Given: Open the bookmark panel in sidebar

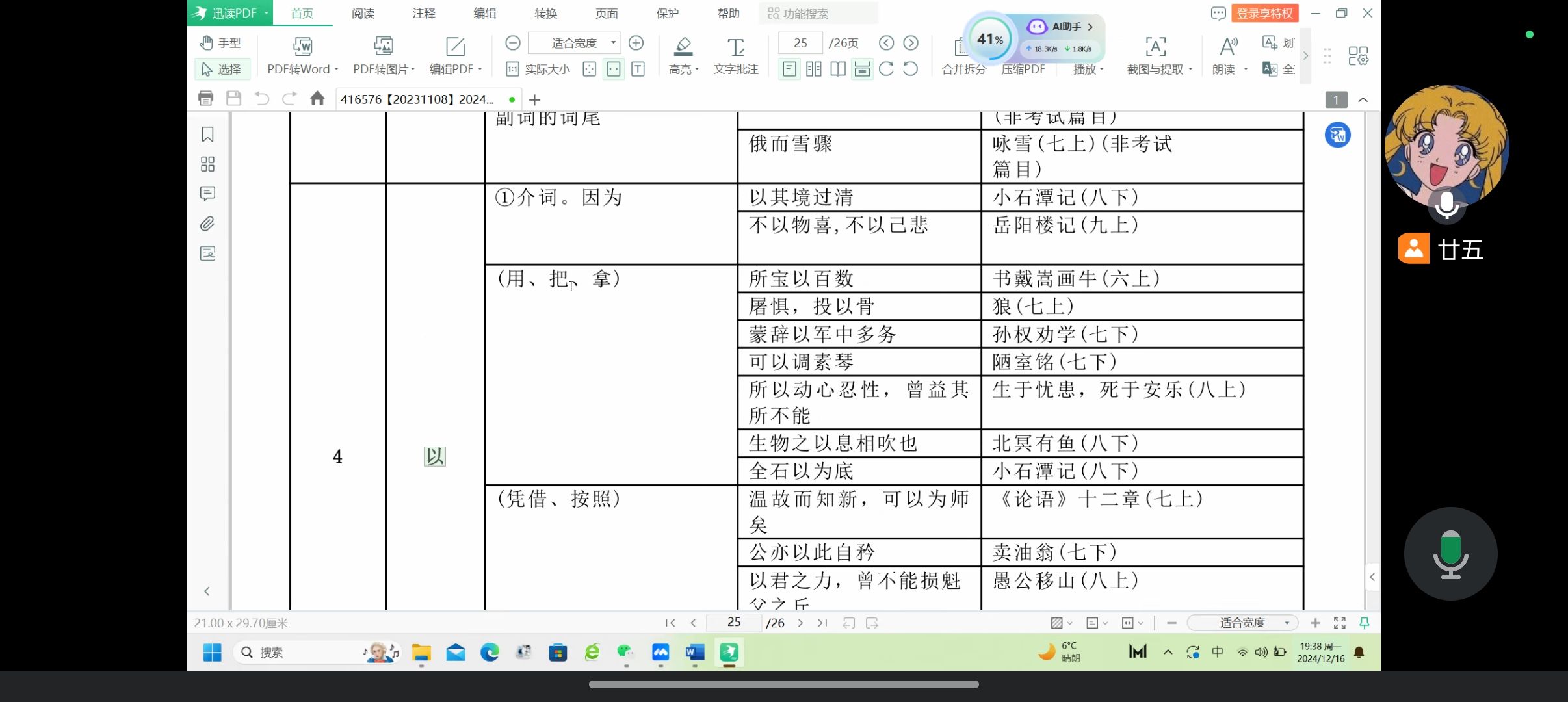Looking at the screenshot, I should (207, 135).
